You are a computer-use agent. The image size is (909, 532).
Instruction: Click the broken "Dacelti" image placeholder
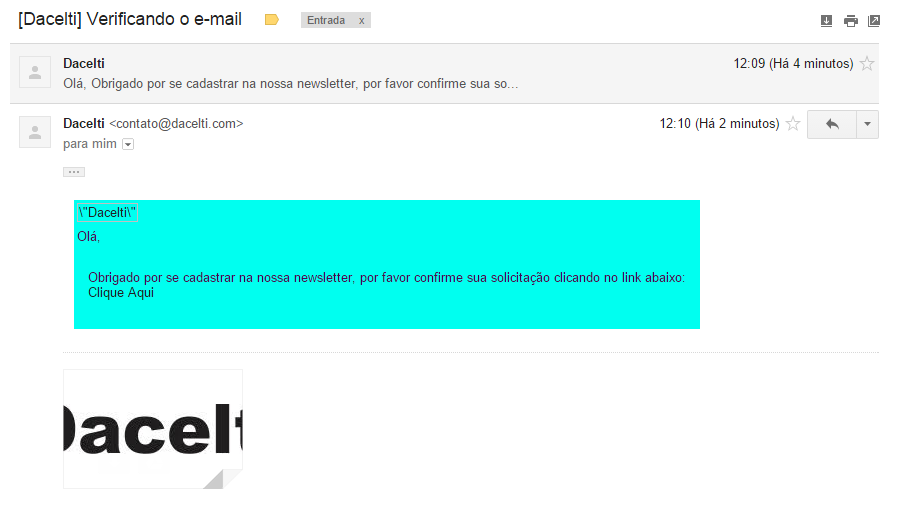[x=107, y=213]
